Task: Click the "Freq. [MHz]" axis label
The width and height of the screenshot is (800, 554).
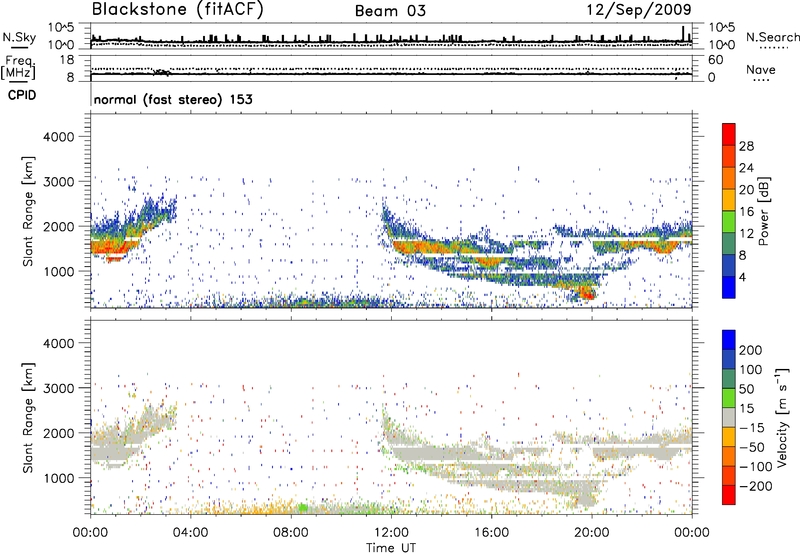Action: point(19,67)
